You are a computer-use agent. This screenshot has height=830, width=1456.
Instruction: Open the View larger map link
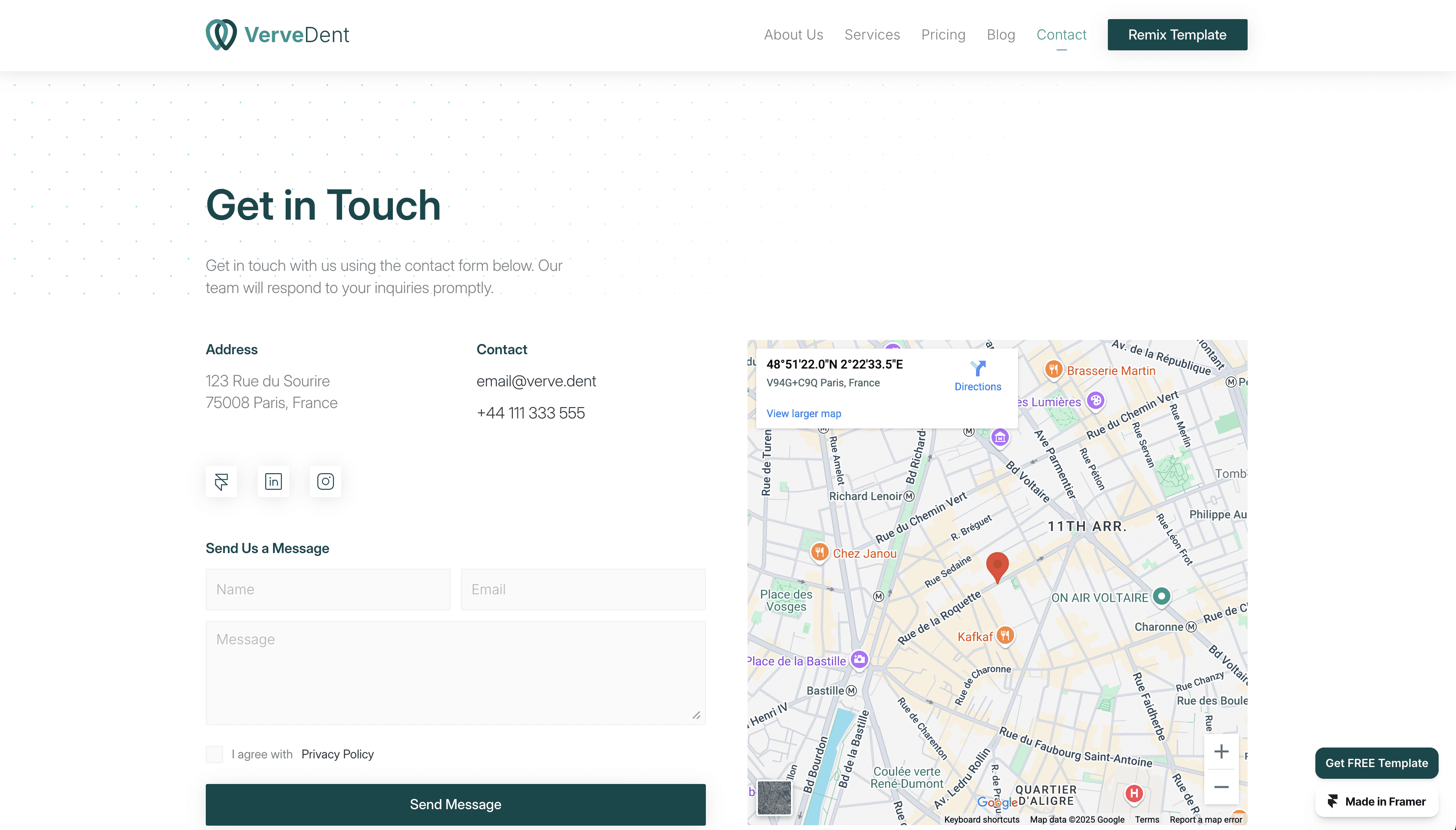[803, 413]
